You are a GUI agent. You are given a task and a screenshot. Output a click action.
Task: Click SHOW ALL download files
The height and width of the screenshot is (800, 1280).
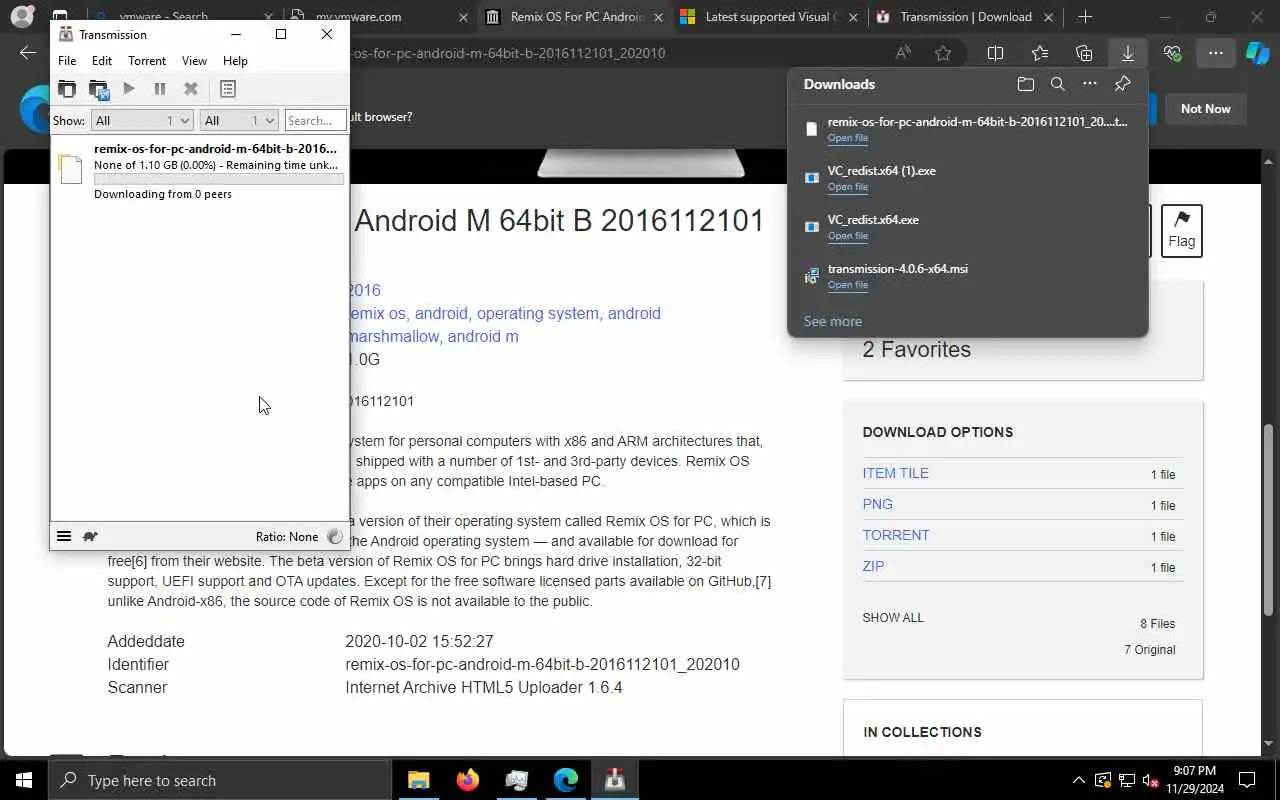(x=893, y=618)
